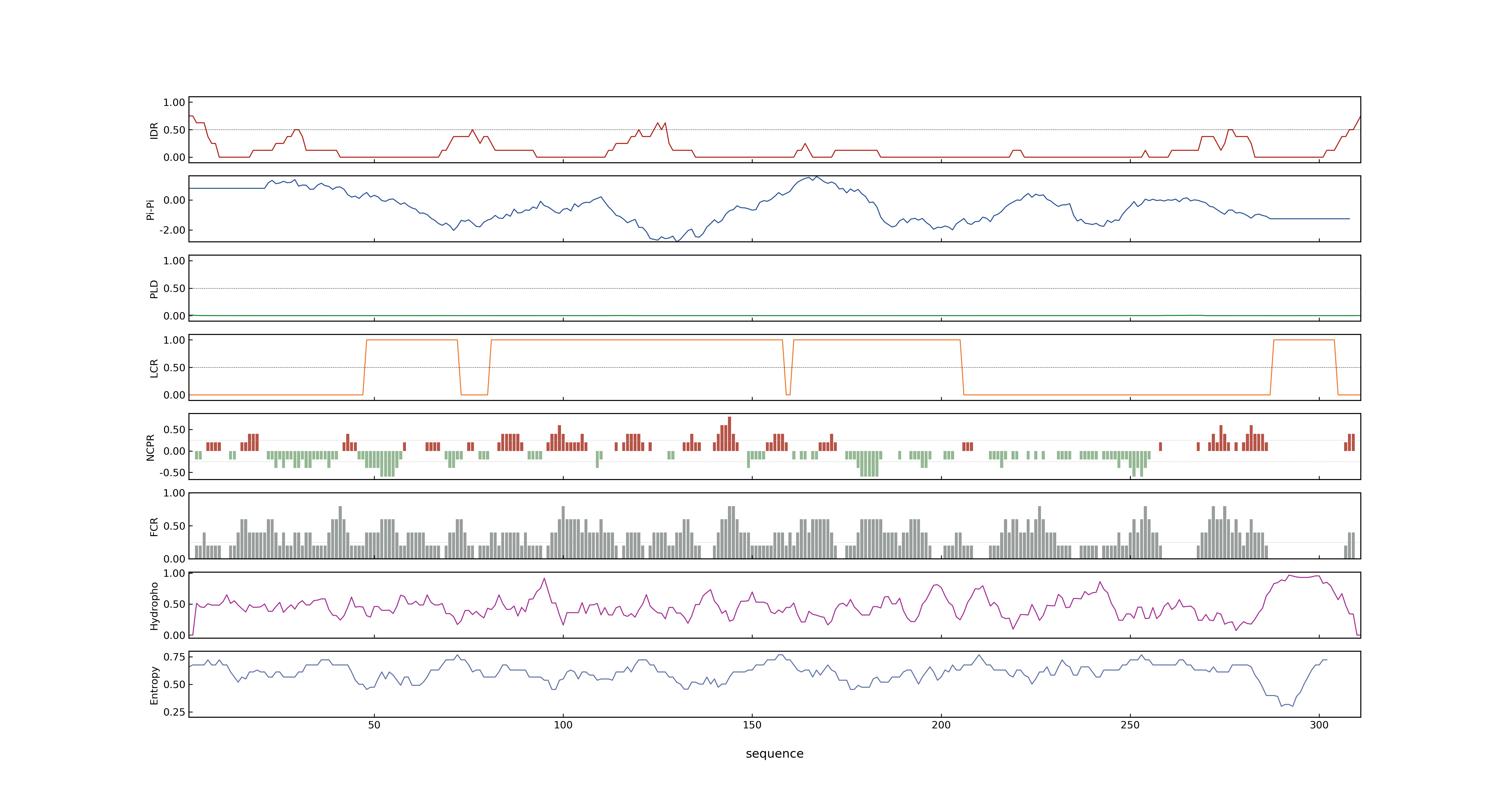Select the "Pi-Pi" y-axis label
The height and width of the screenshot is (806, 1512).
pyautogui.click(x=150, y=209)
